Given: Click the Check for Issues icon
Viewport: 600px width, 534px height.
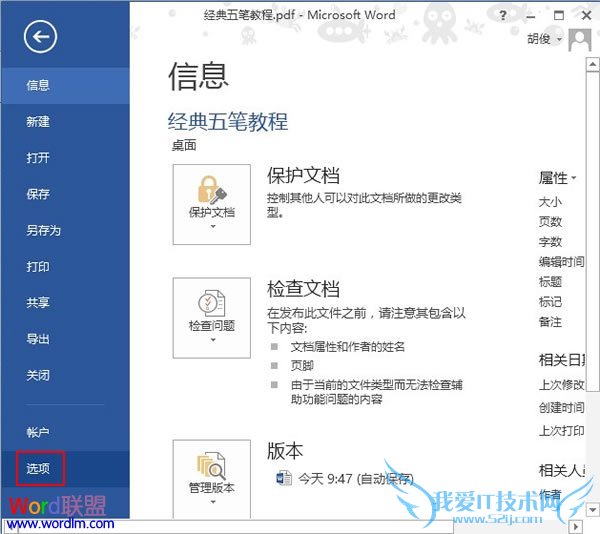Looking at the screenshot, I should [212, 303].
